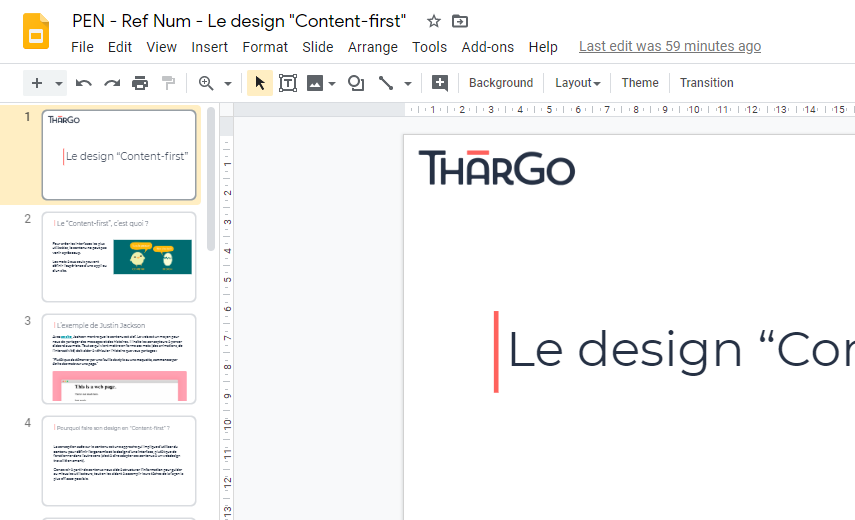The width and height of the screenshot is (855, 520).
Task: Click the Transition button
Action: [x=706, y=83]
